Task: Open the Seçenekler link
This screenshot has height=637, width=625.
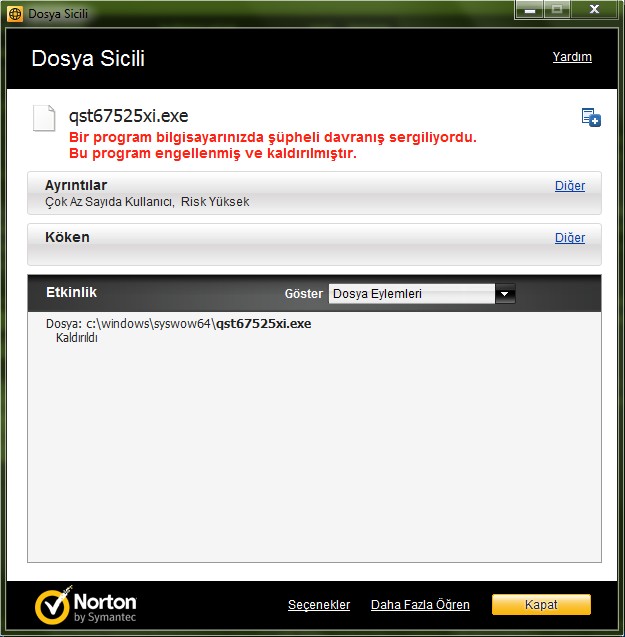Action: click(x=319, y=604)
